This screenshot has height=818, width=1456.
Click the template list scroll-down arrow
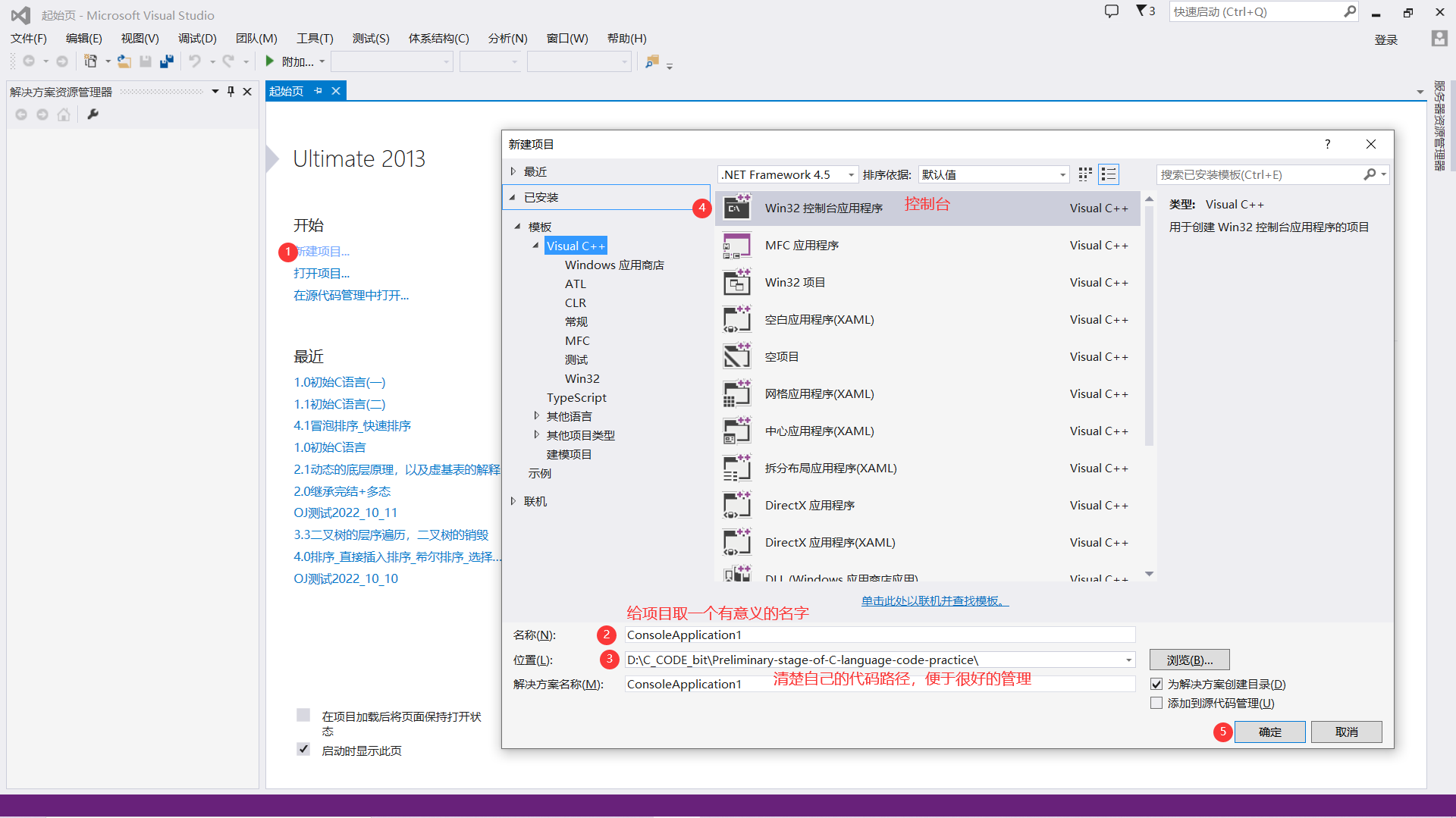tap(1149, 574)
